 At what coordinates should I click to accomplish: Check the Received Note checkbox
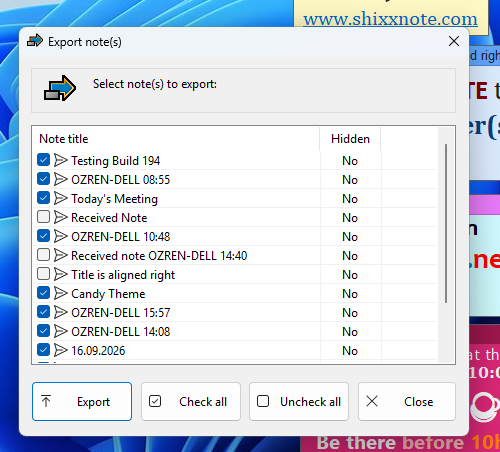pyautogui.click(x=43, y=217)
